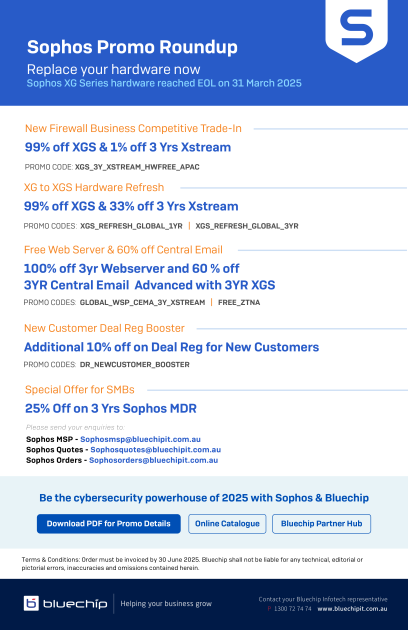Click promo code XGS_REFRESH_GLOBAL_3YR
Image resolution: width=408 pixels, height=630 pixels.
point(247,226)
